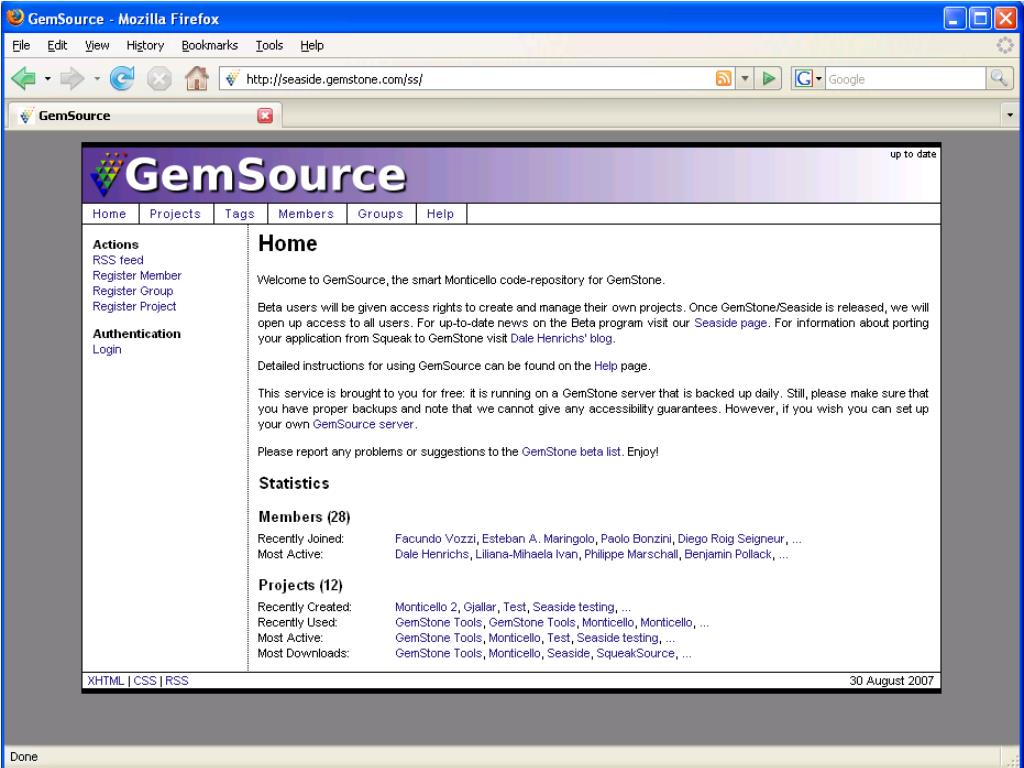
Task: Click the search magnifier icon
Action: pyautogui.click(x=999, y=78)
